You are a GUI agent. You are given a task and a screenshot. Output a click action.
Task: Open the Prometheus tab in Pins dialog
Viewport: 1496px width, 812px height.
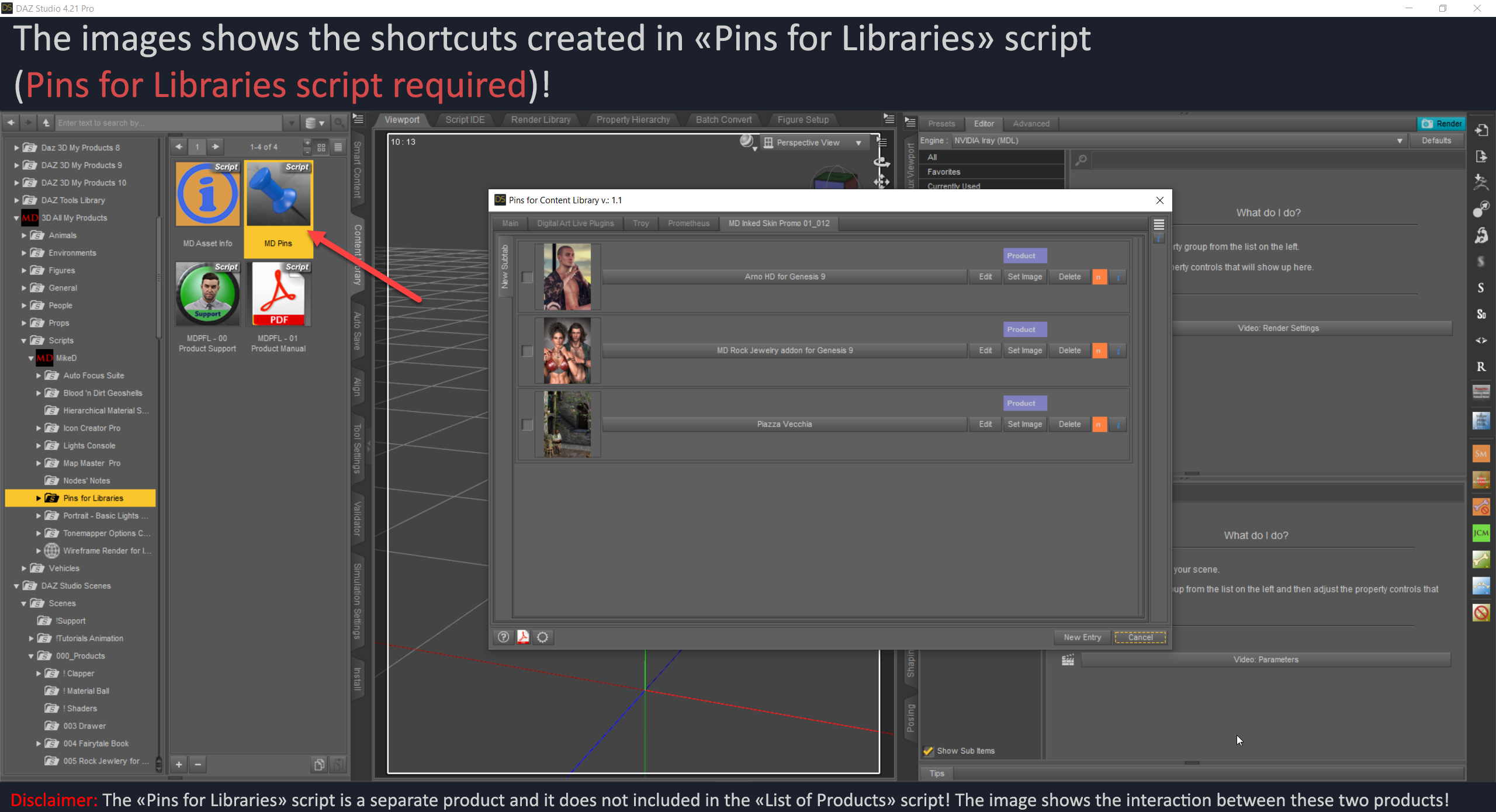[x=688, y=224]
